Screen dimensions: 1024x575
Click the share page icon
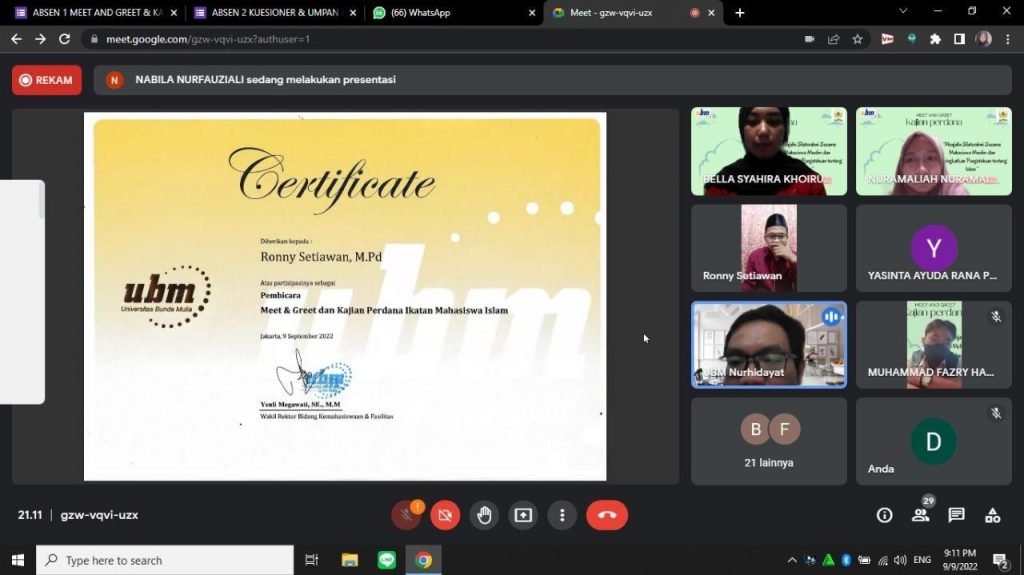(833, 39)
